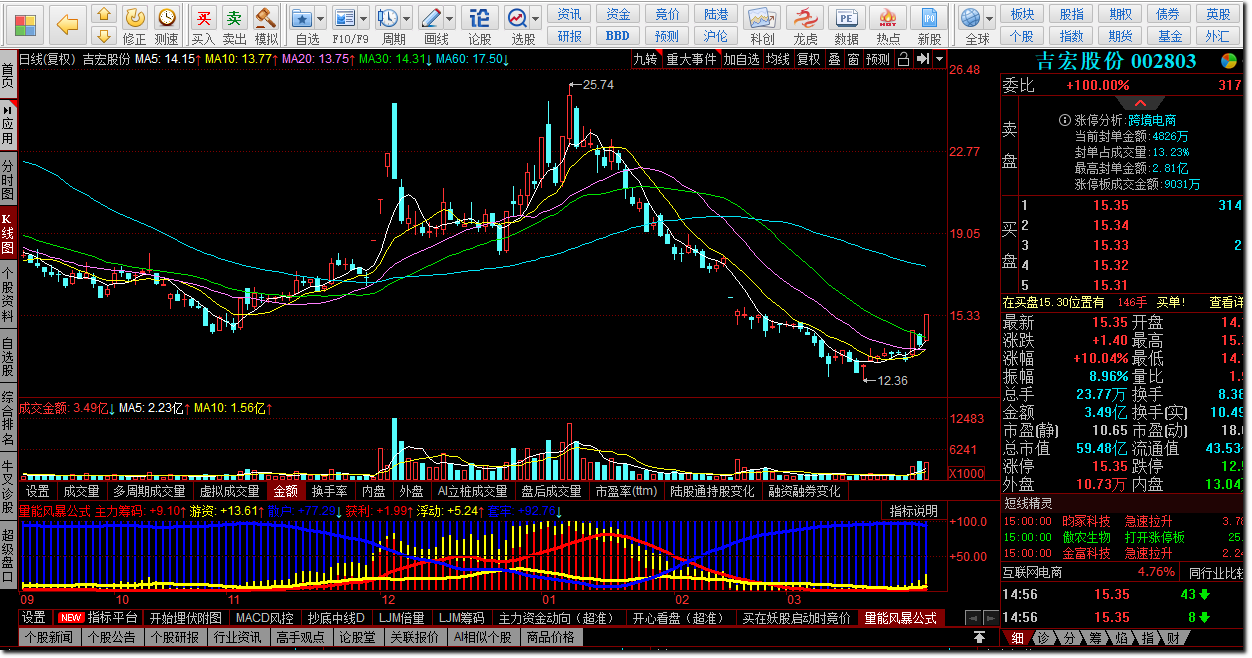
Task: Toggle 复权 price adjustment
Action: [808, 59]
